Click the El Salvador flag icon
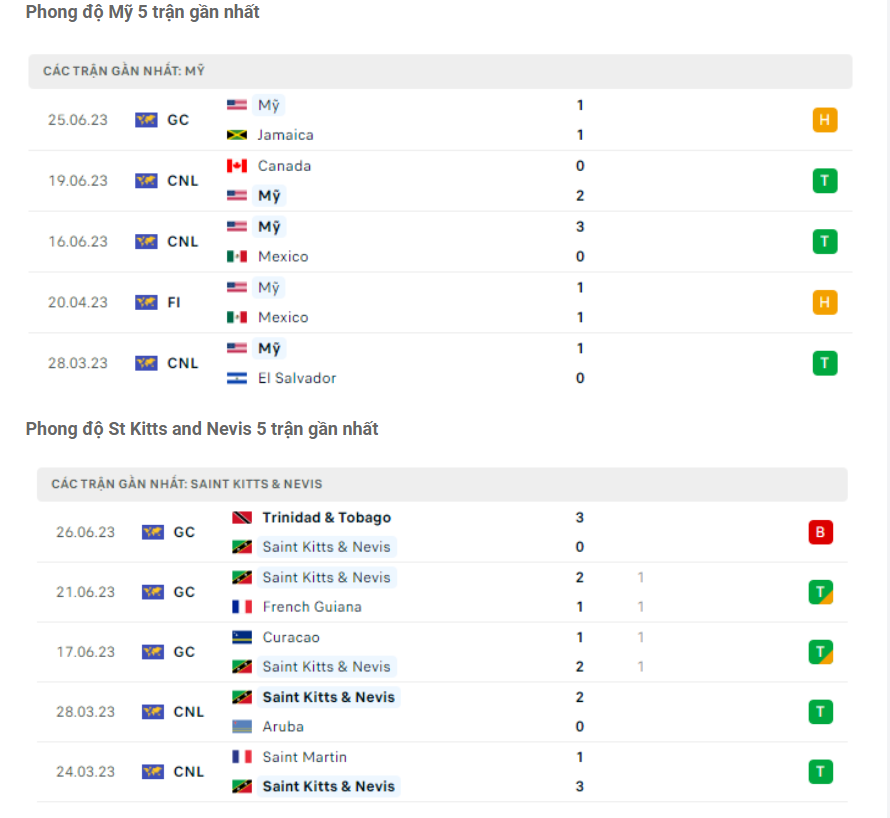Screen dimensions: 890x818 (237, 379)
